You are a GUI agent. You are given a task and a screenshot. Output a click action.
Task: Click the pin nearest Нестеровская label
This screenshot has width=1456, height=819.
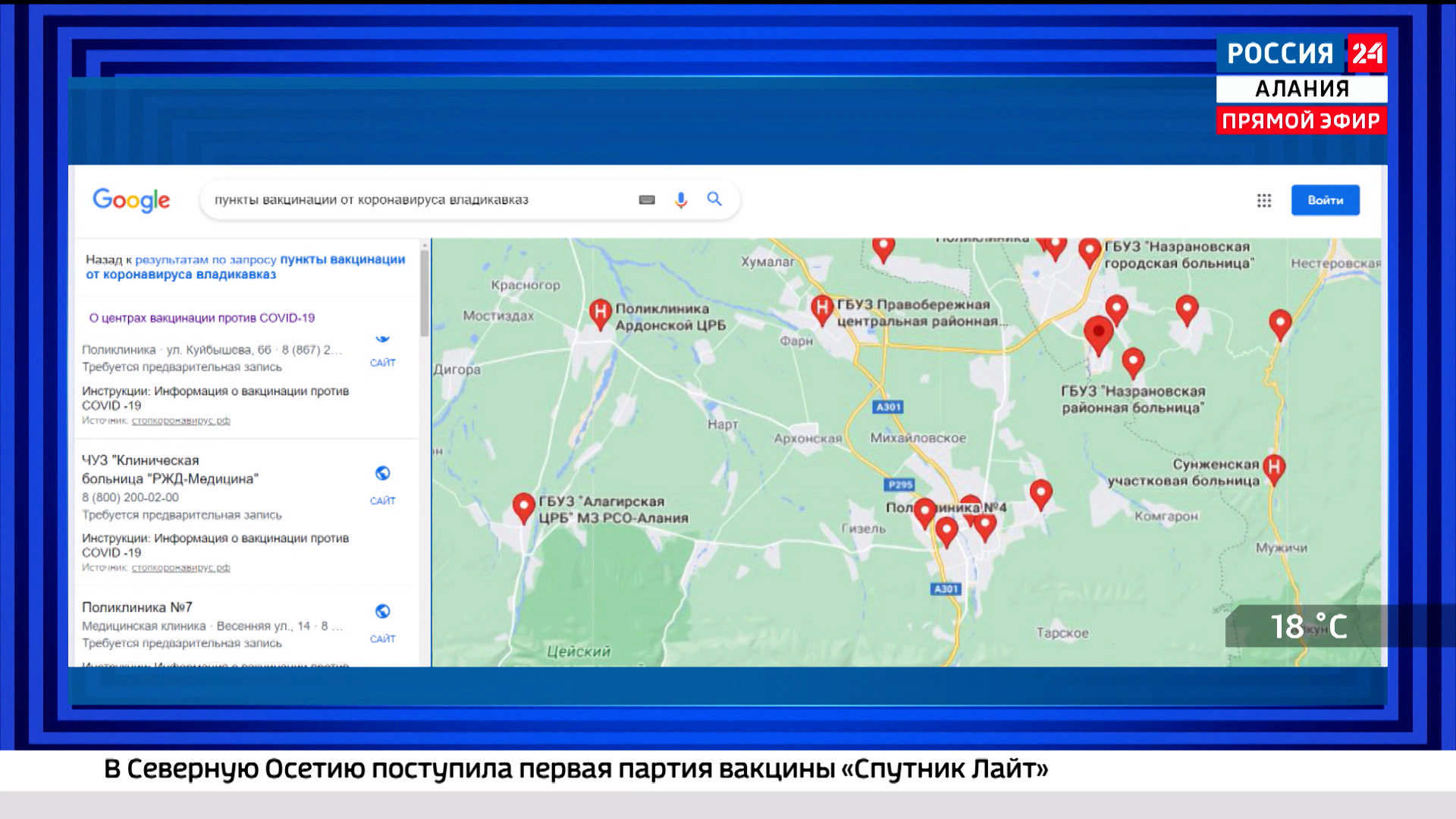pos(1280,325)
